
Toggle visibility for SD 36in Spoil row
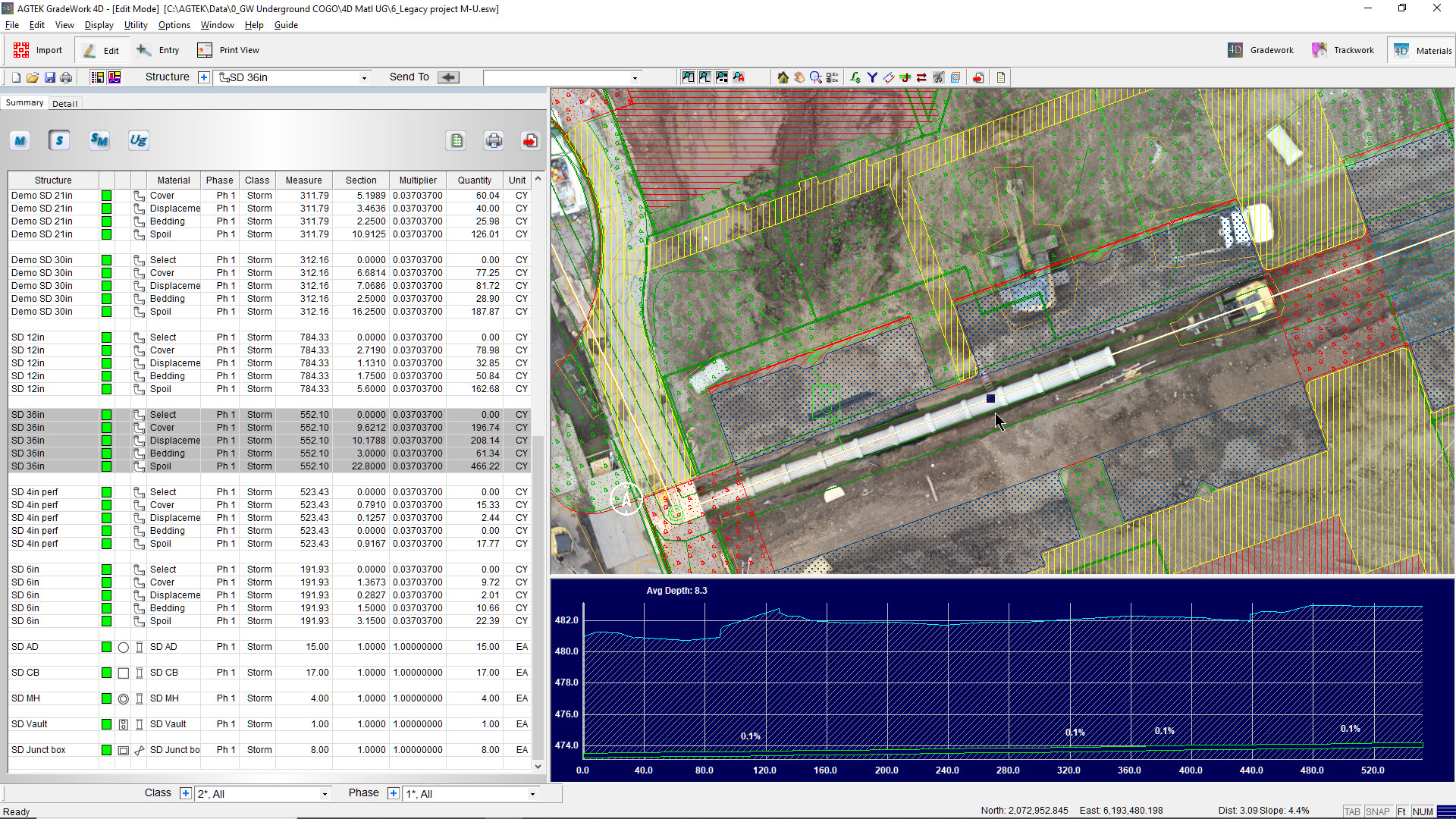point(106,466)
